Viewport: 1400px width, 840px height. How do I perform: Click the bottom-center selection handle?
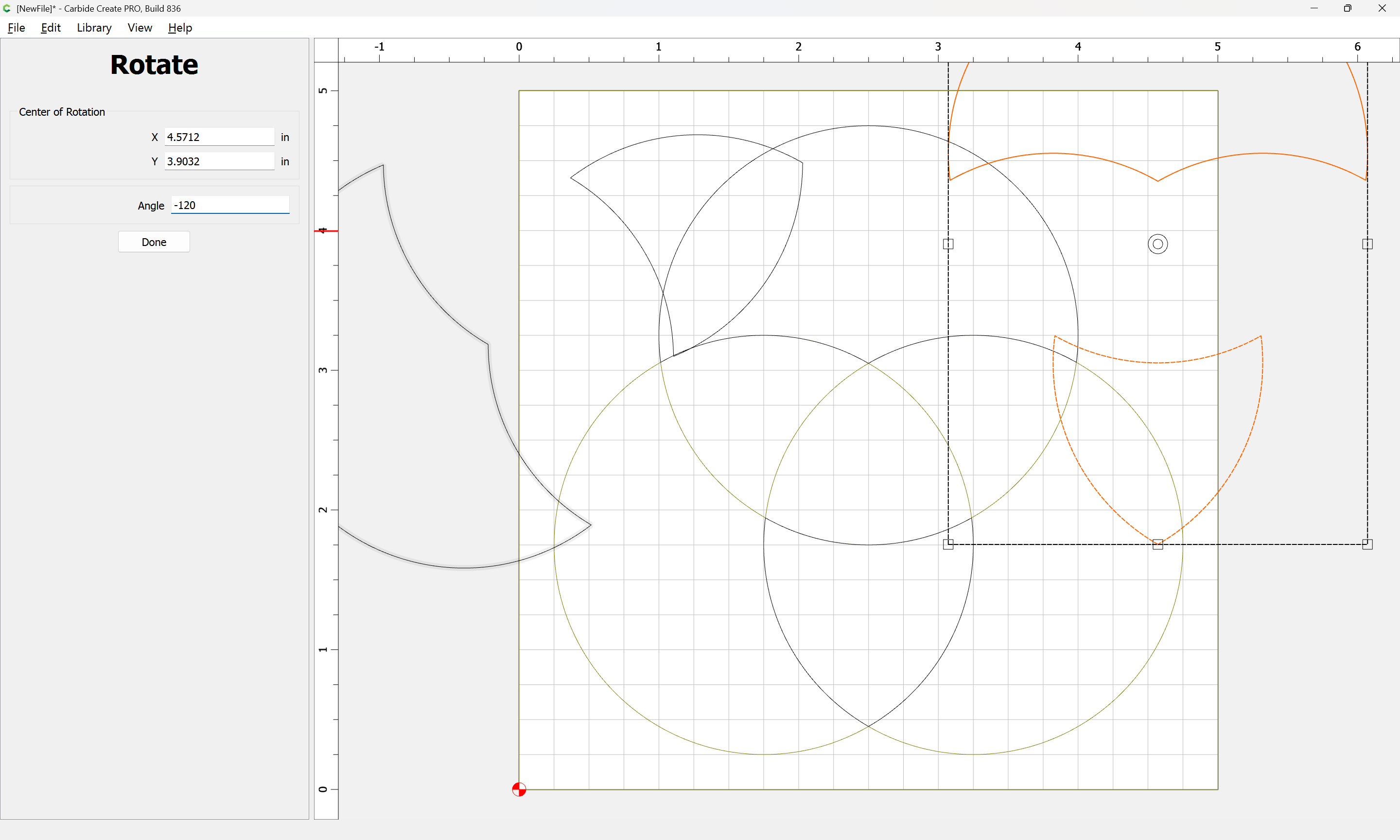click(x=1158, y=544)
